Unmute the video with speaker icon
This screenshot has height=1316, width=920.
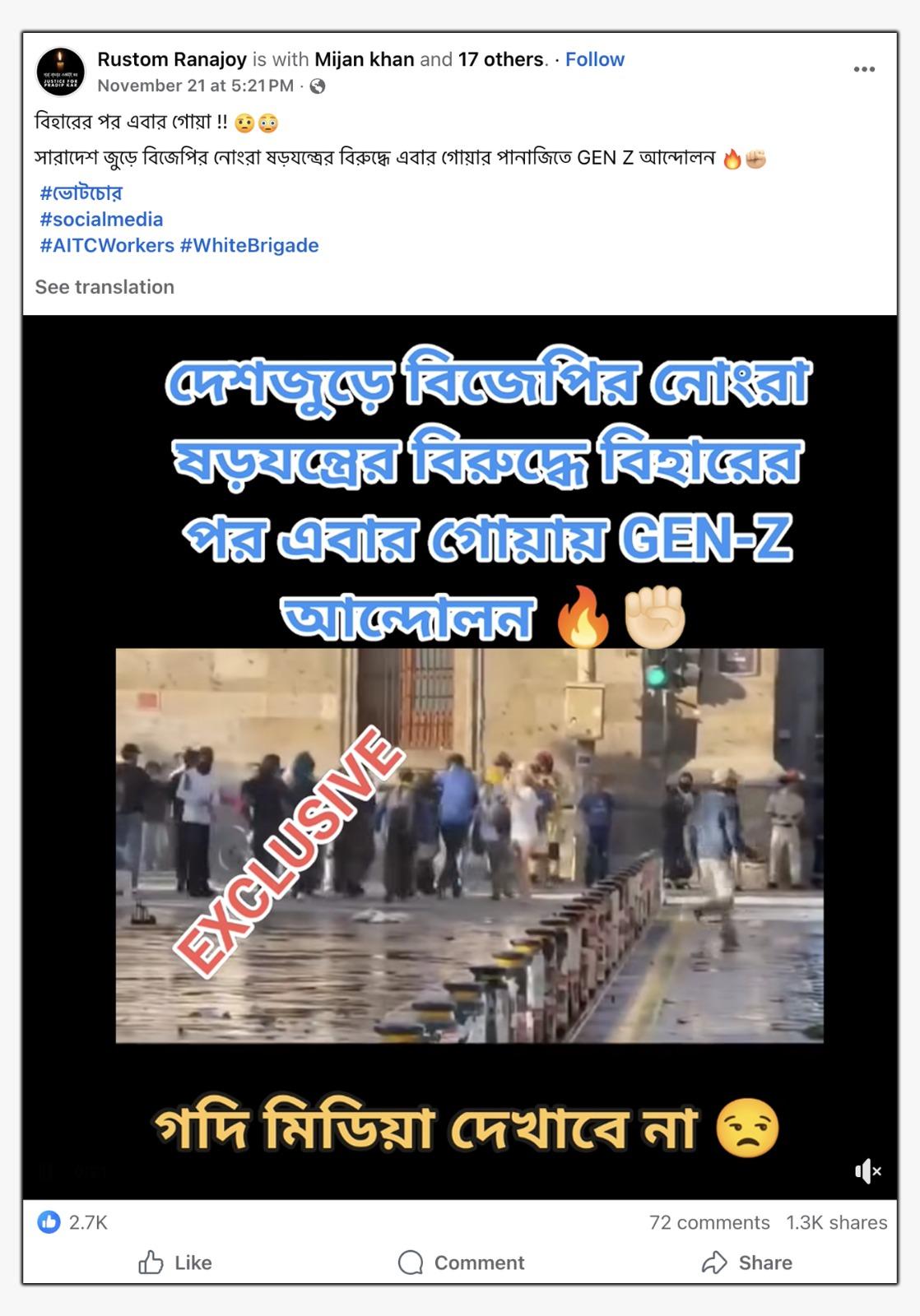click(867, 1171)
